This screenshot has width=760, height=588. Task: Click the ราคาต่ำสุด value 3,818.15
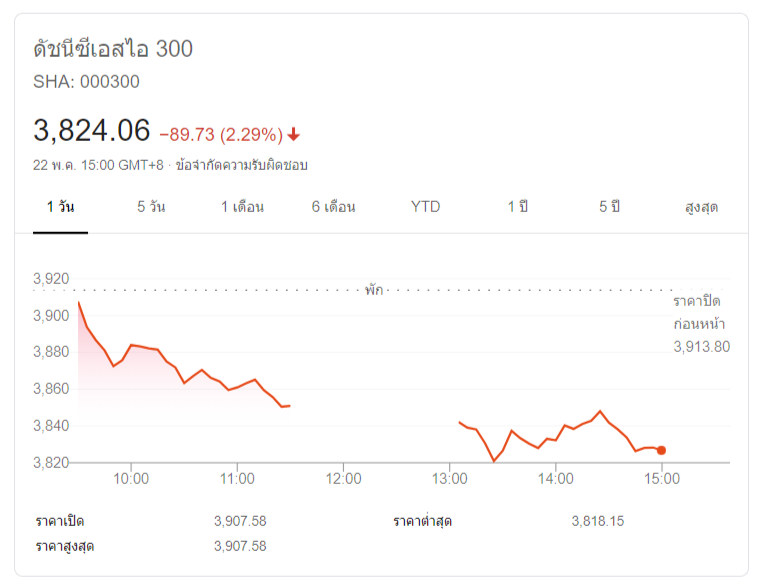(598, 521)
